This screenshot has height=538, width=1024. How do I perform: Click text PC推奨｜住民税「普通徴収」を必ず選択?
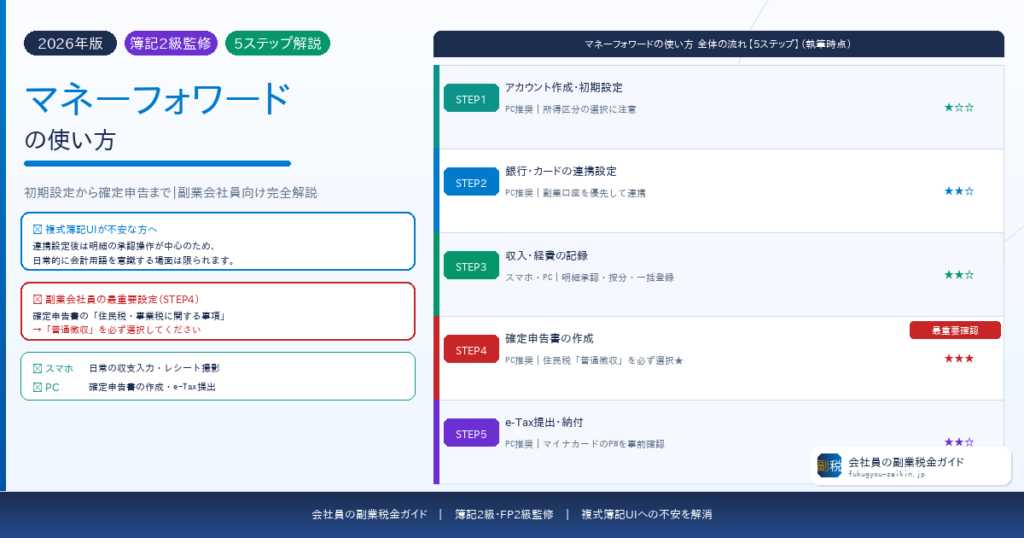coord(594,360)
